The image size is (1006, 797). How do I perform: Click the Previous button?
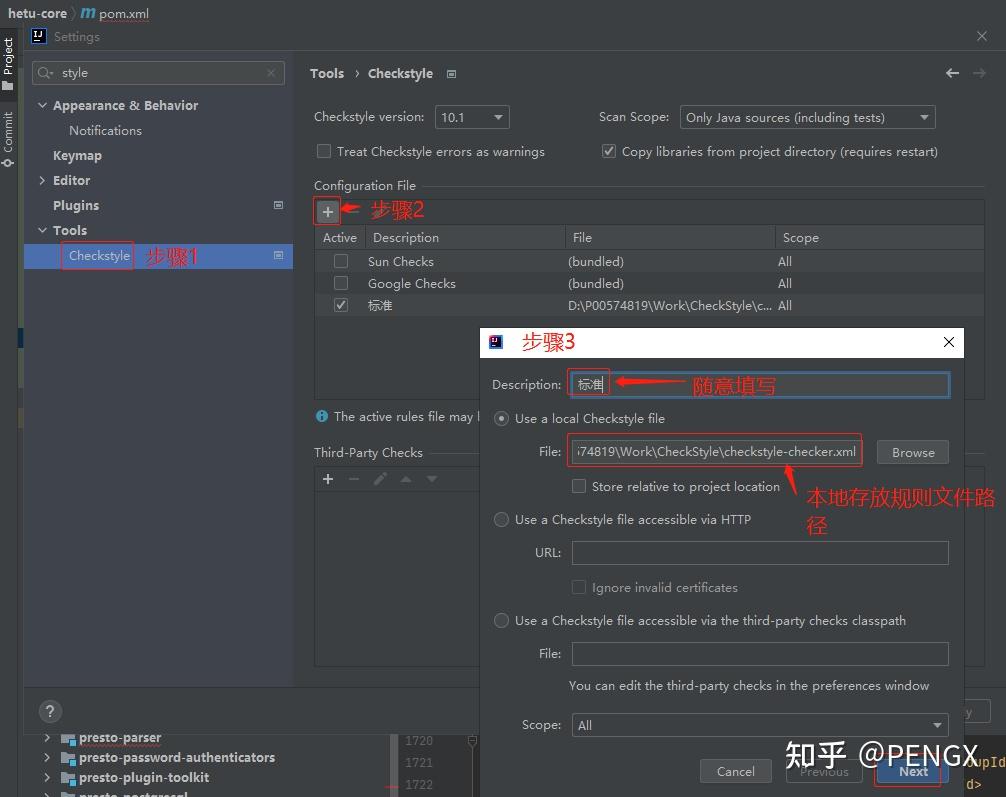tap(824, 771)
